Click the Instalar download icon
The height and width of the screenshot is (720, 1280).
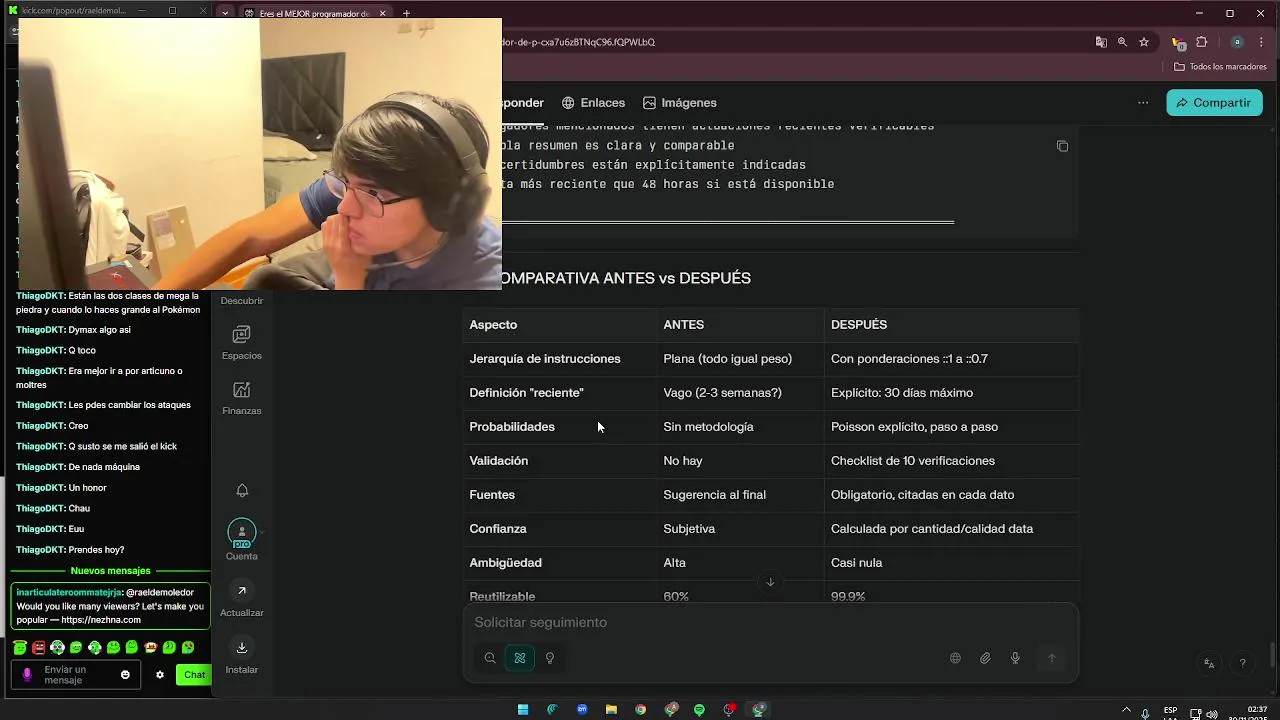coord(242,647)
